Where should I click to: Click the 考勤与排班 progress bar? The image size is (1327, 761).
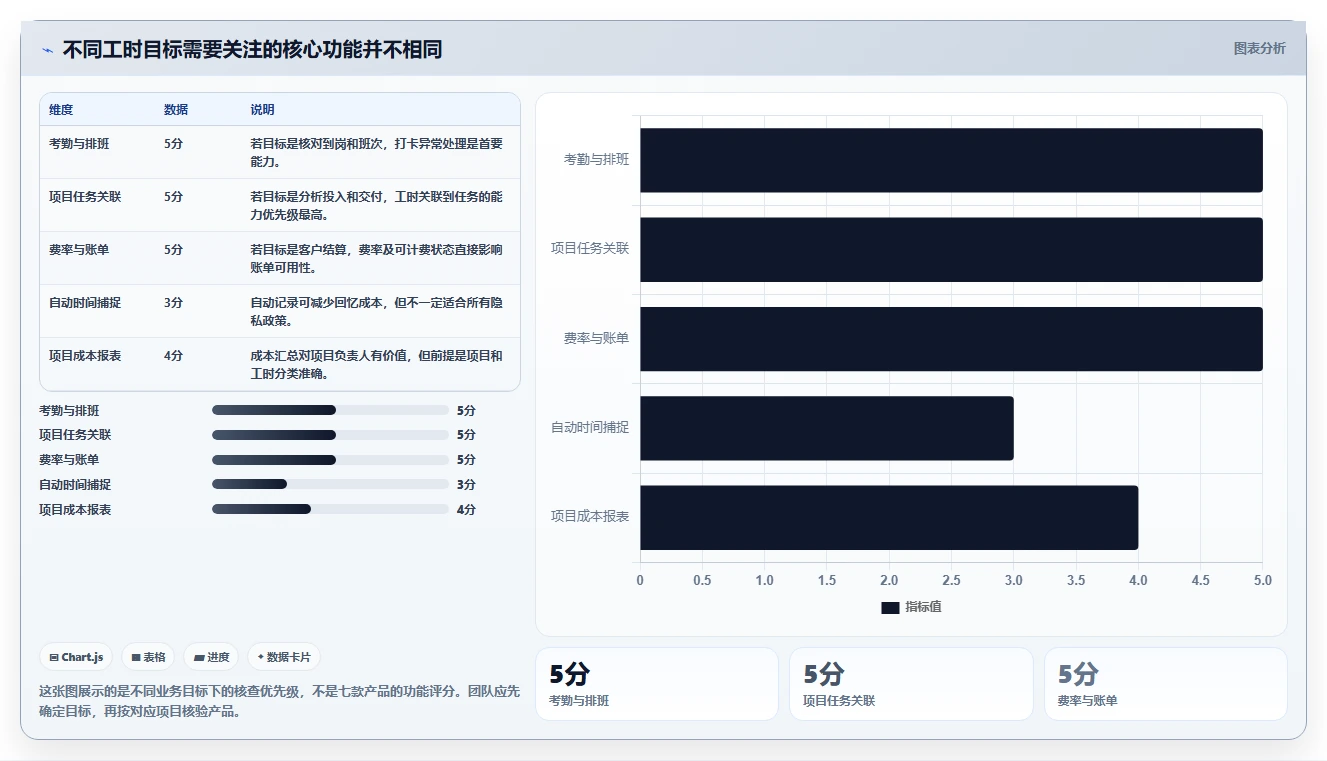pos(330,410)
